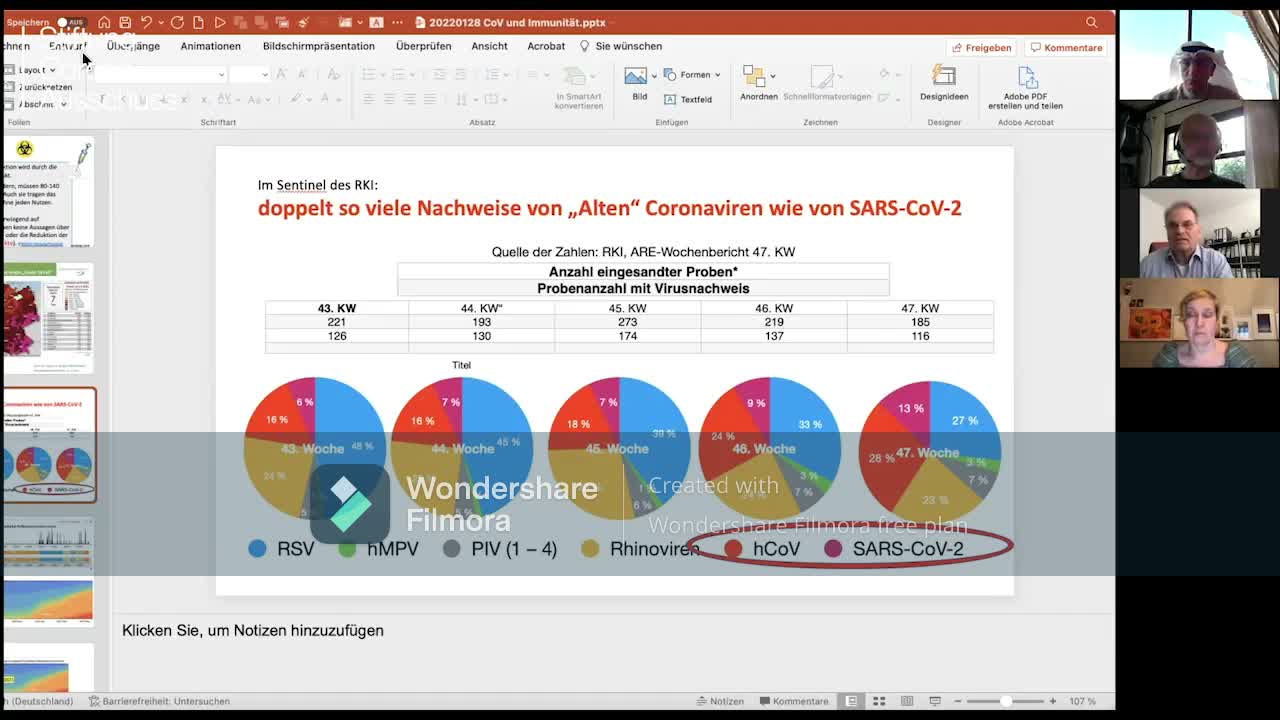Click the Sie wünschen tell-me field
This screenshot has width=1280, height=720.
click(x=621, y=46)
